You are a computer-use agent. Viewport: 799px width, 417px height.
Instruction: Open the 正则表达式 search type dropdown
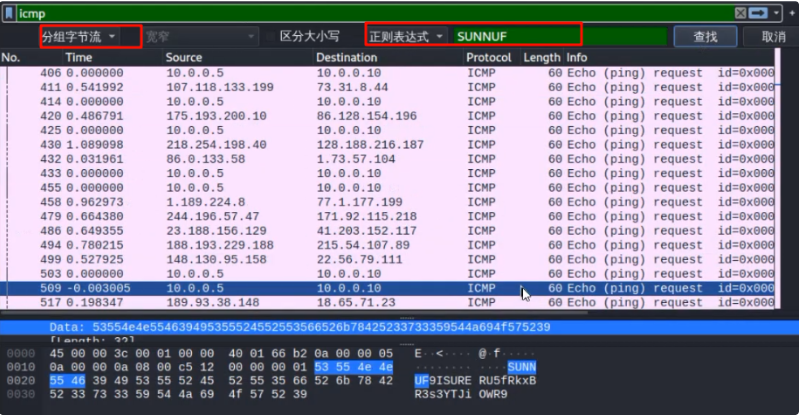(406, 37)
